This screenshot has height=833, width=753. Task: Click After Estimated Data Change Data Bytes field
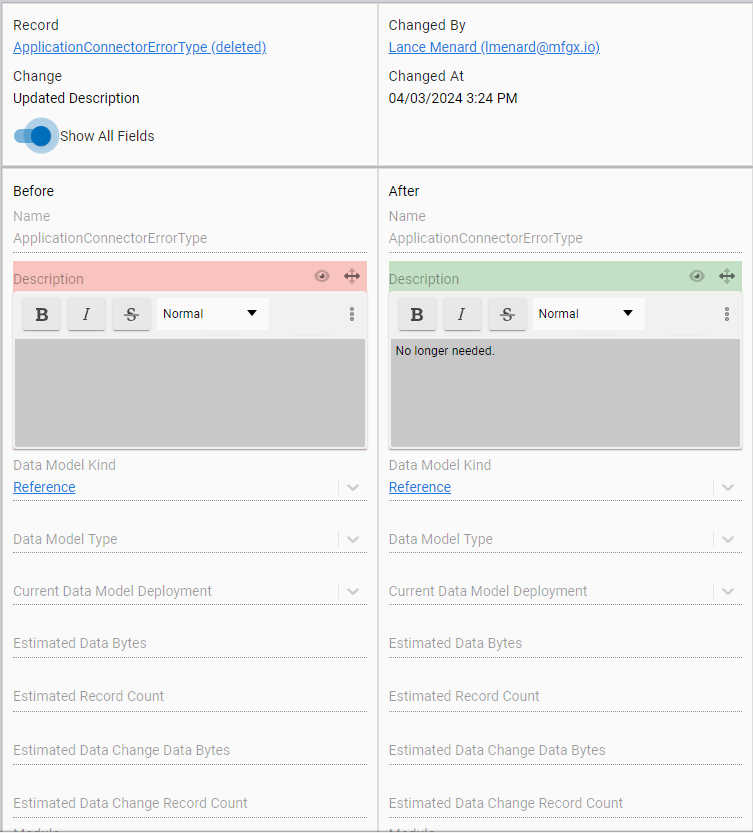click(565, 750)
